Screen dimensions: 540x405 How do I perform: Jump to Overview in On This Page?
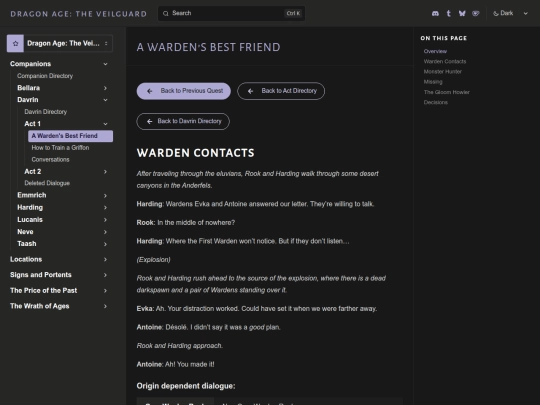click(435, 51)
